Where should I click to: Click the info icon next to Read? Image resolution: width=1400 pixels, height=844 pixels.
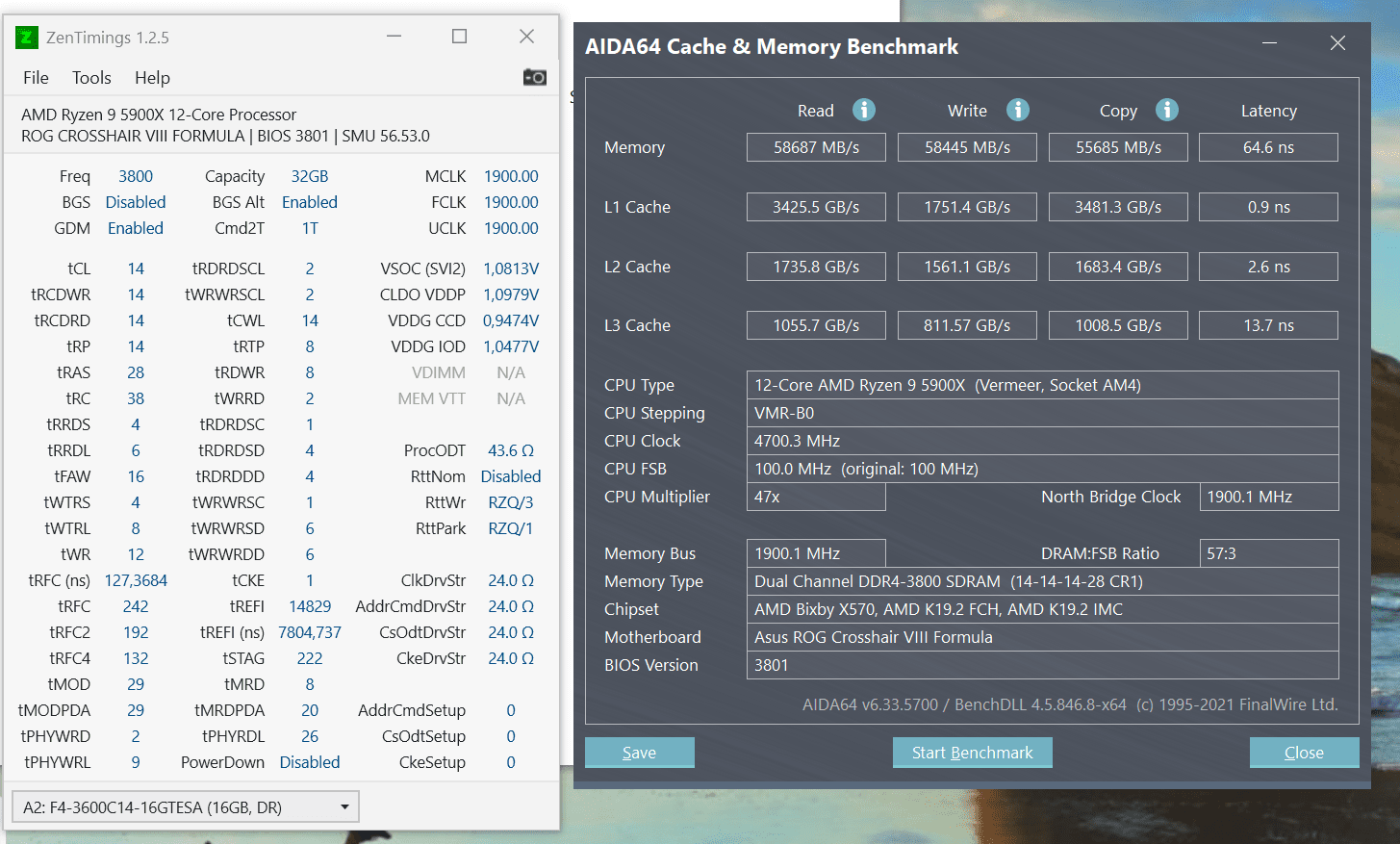tap(864, 110)
